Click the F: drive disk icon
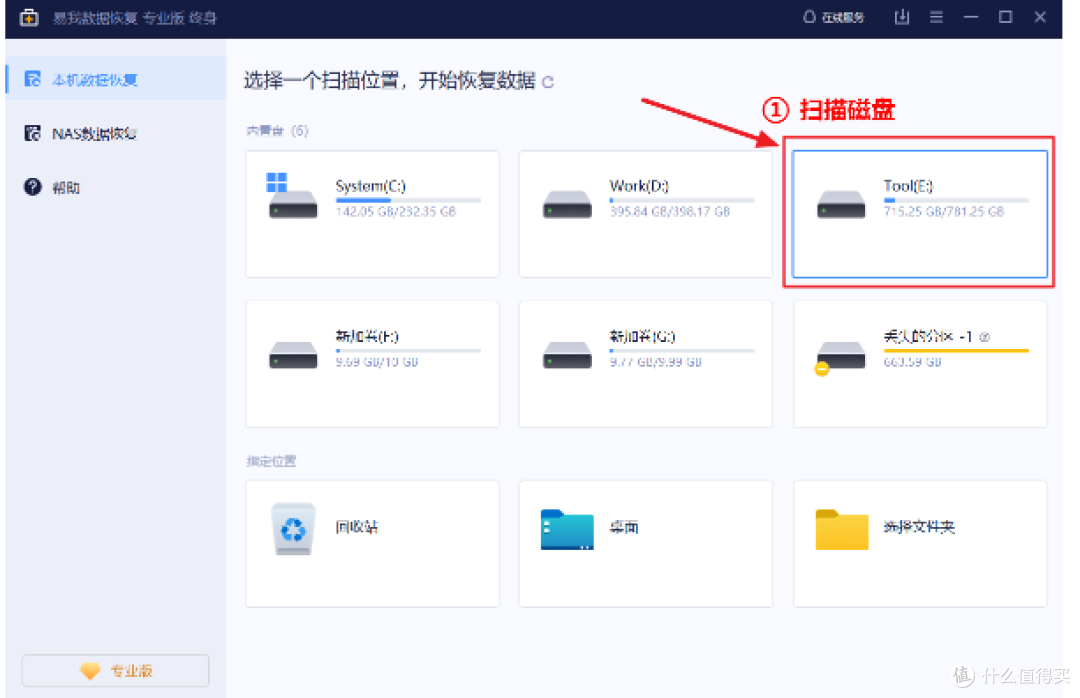This screenshot has width=1080, height=698. click(293, 355)
